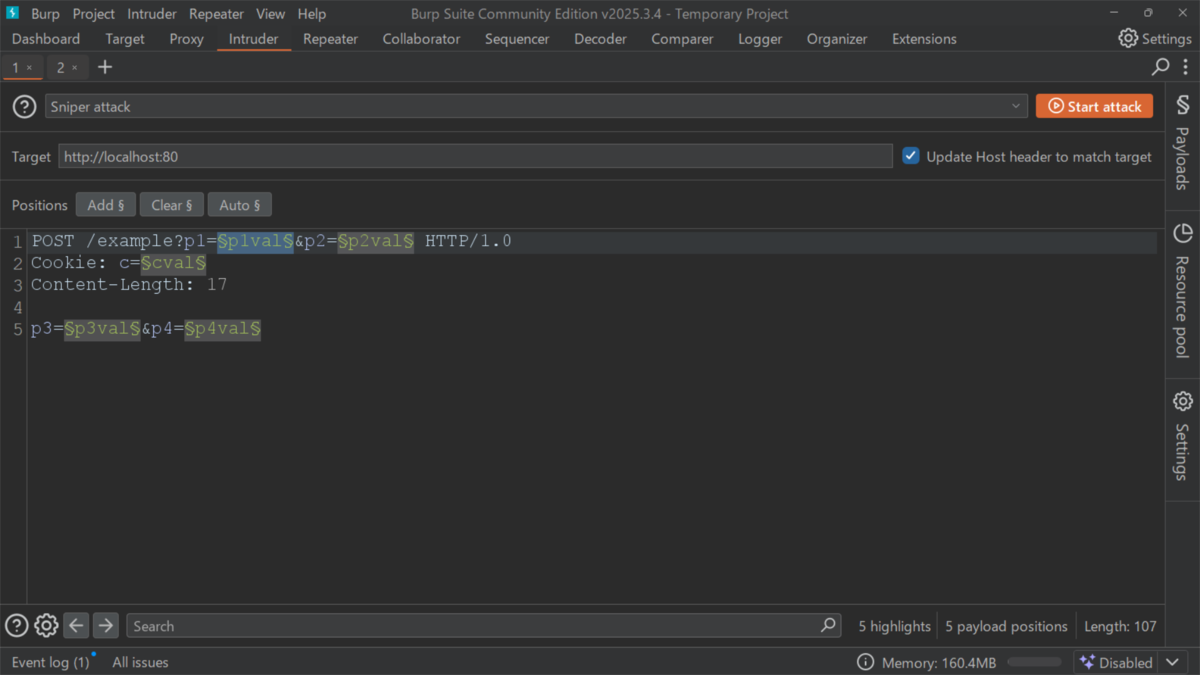Viewport: 1200px width, 675px height.
Task: Switch to the Repeater tab
Action: click(x=330, y=39)
